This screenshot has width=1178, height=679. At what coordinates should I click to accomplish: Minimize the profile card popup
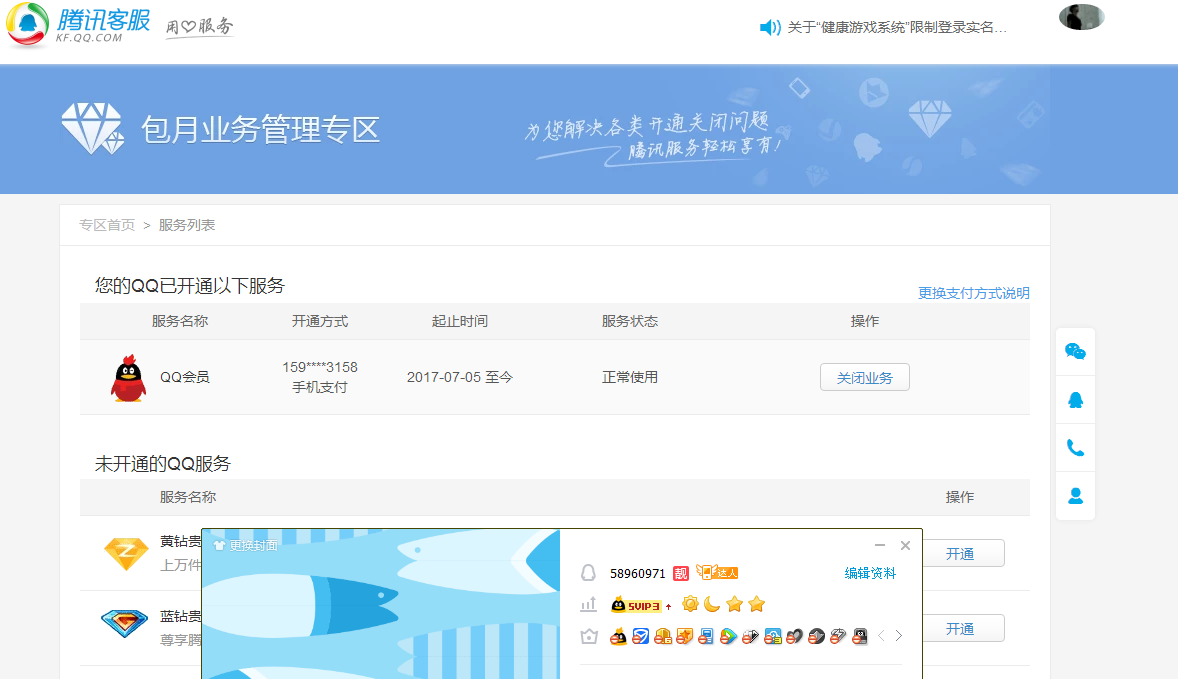[x=880, y=545]
